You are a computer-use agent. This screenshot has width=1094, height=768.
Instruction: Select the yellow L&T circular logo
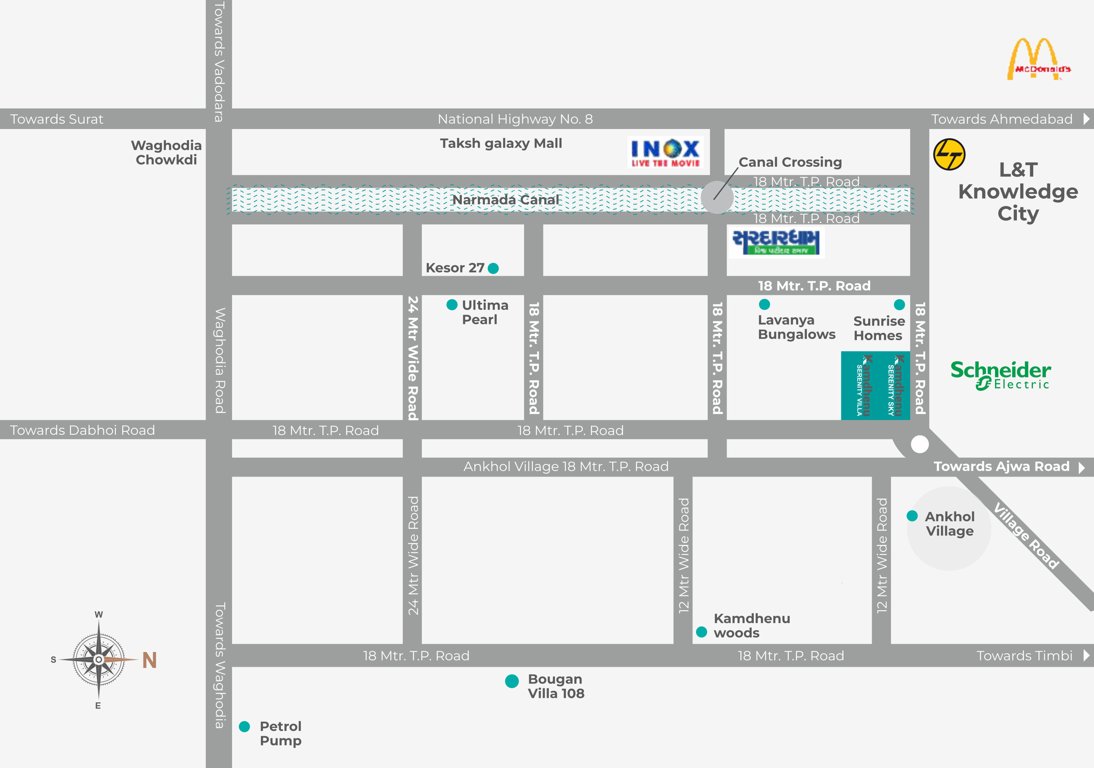[x=949, y=154]
